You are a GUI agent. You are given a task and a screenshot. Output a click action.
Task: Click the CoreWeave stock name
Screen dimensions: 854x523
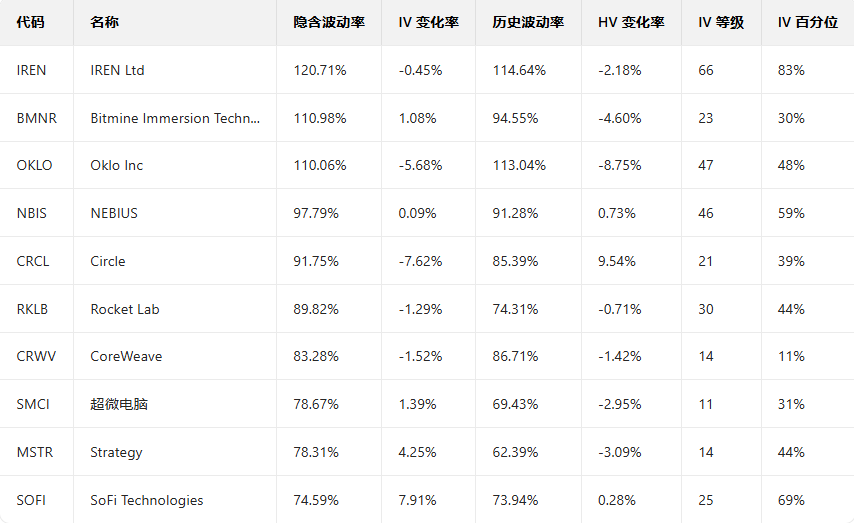click(126, 356)
